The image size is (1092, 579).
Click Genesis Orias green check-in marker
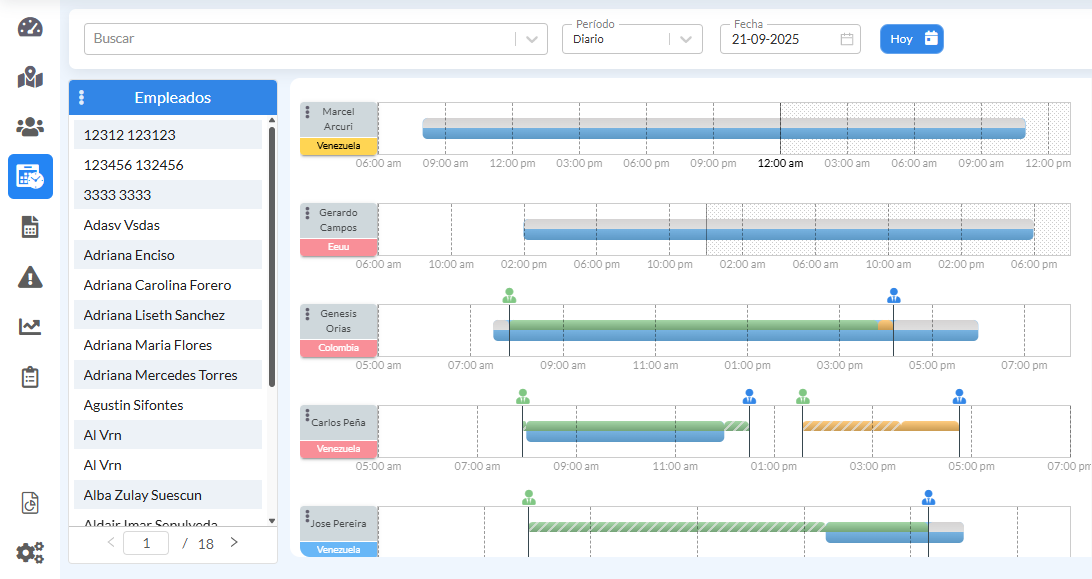click(x=509, y=295)
